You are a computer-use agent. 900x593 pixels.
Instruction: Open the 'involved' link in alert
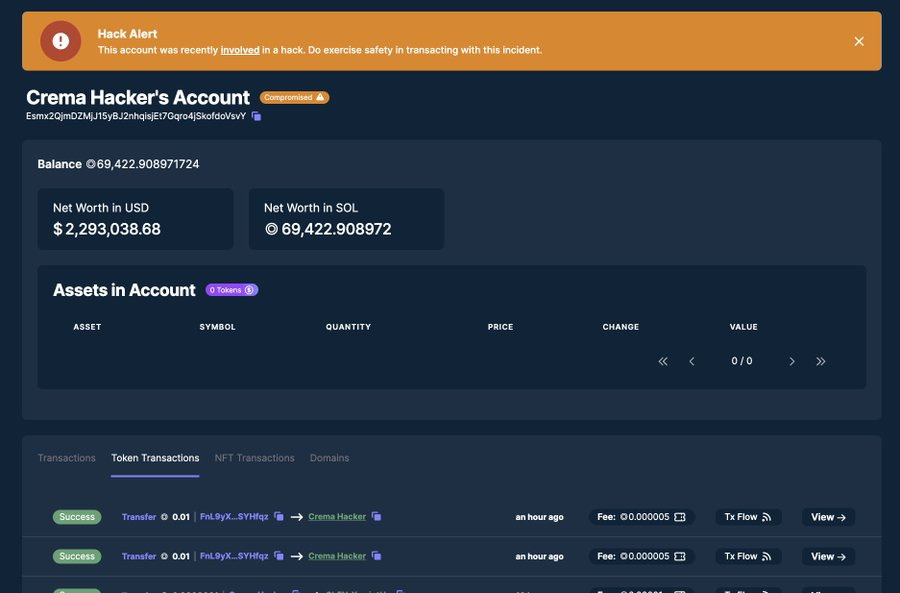click(240, 50)
